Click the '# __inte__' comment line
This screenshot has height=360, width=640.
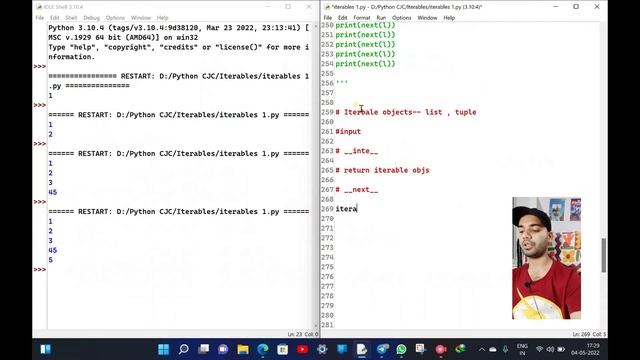[357, 151]
